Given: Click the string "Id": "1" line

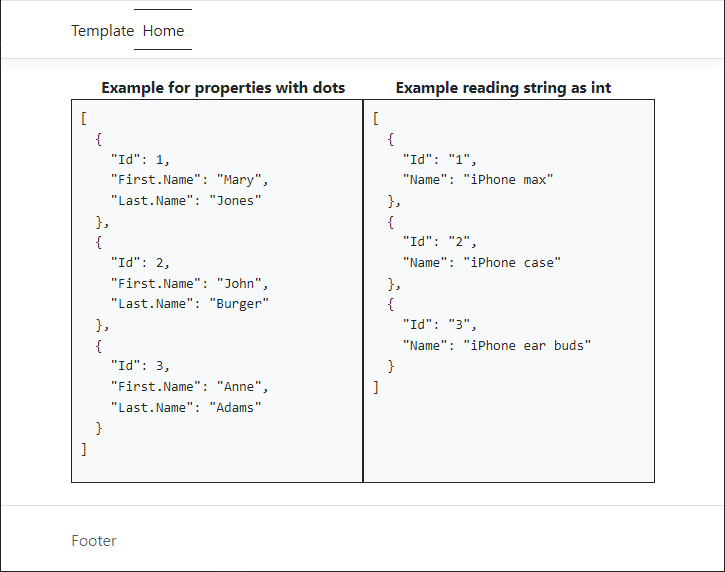Looking at the screenshot, I should 440,159.
